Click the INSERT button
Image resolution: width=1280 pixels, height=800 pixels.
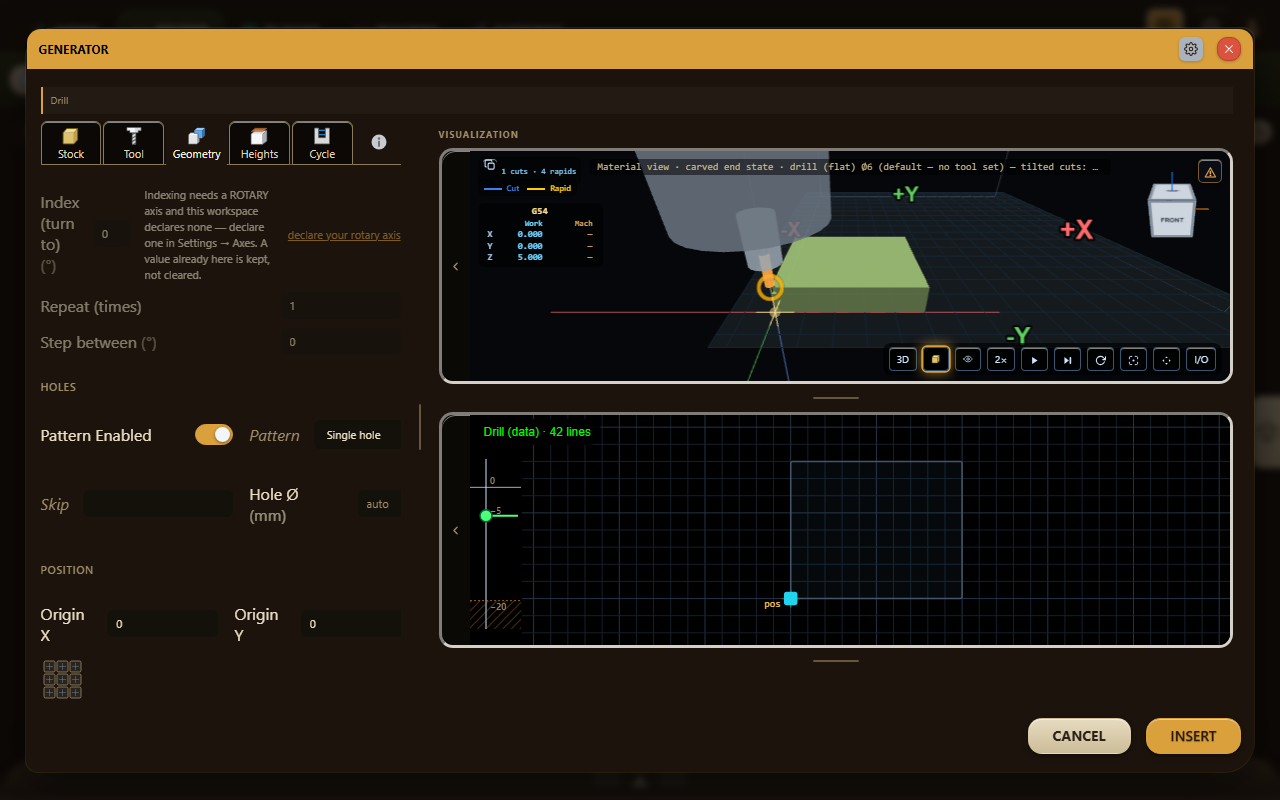coord(1193,736)
